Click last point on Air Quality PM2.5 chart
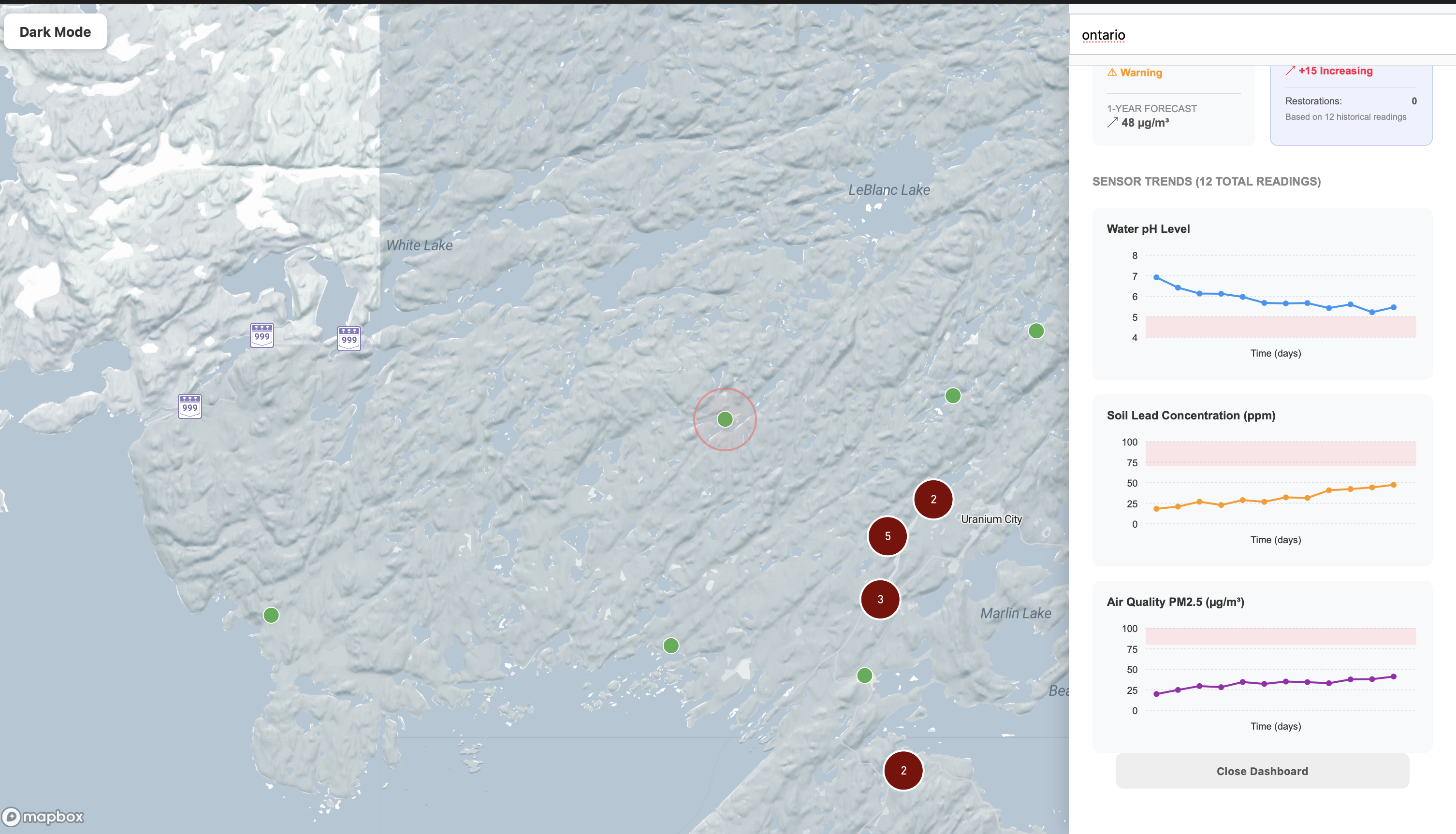Image resolution: width=1456 pixels, height=834 pixels. (x=1394, y=676)
